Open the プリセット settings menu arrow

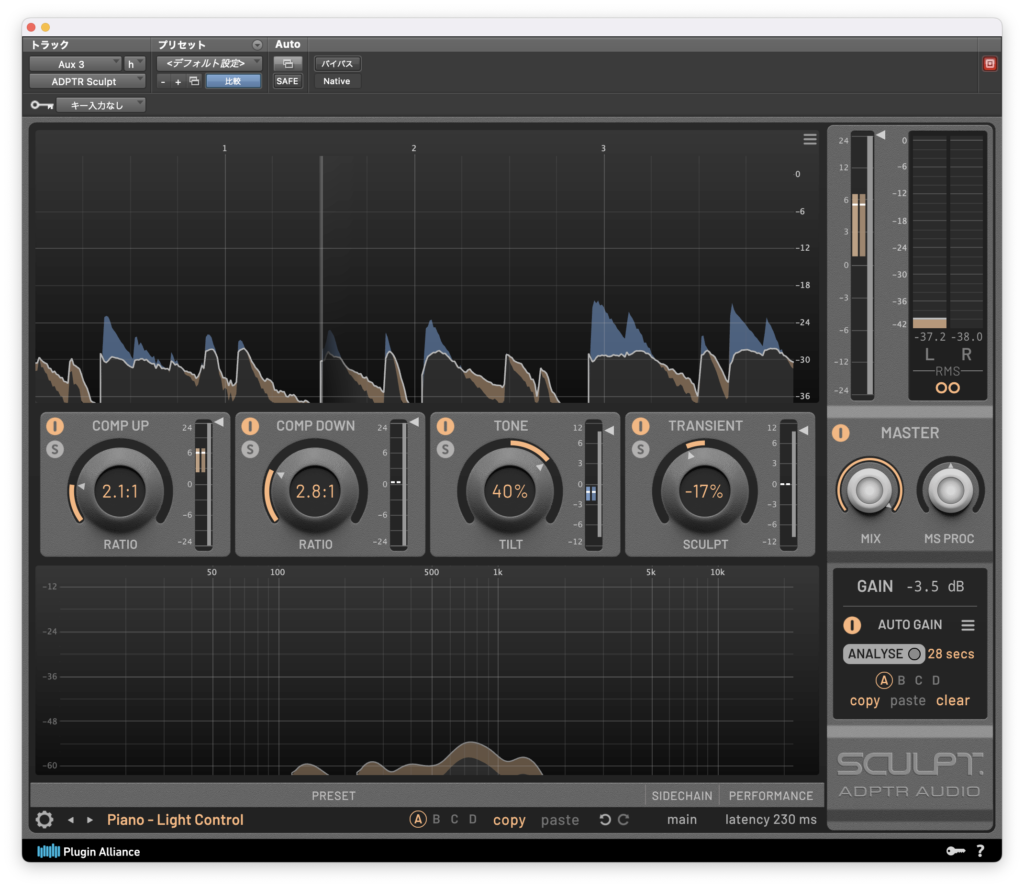[x=257, y=44]
